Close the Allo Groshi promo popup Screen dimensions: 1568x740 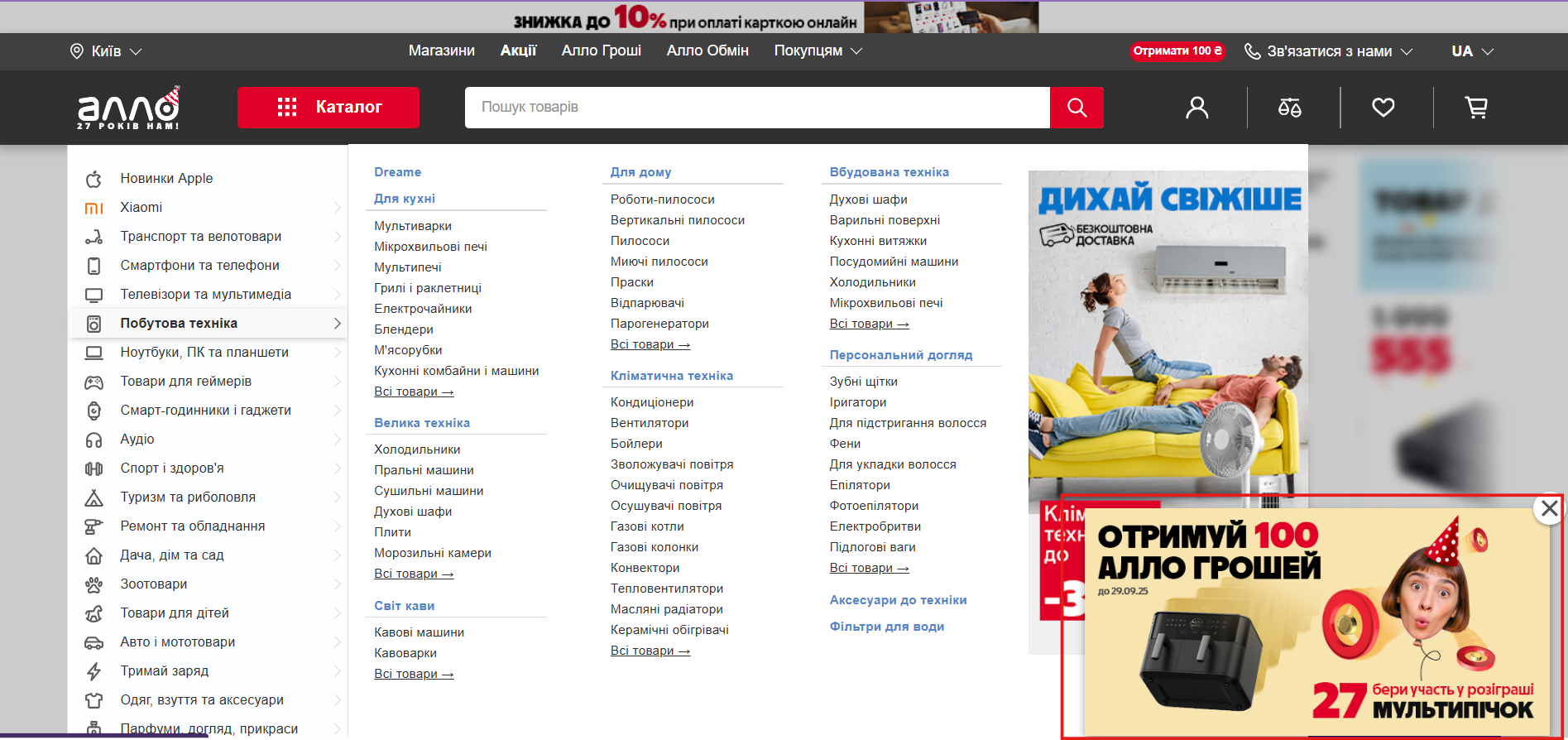(1549, 509)
